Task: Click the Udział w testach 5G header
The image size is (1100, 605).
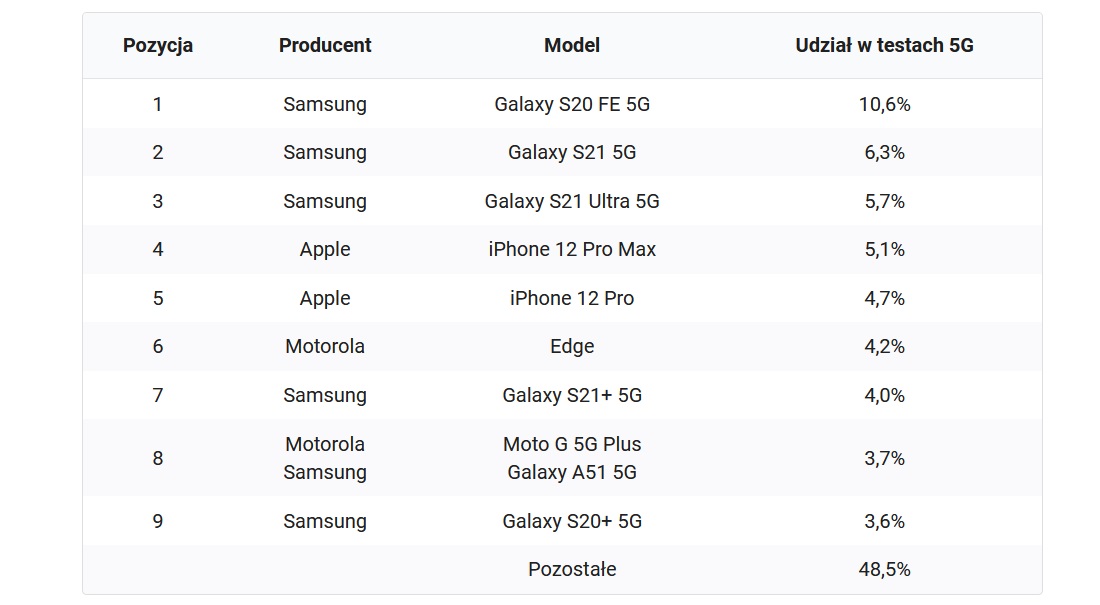Action: (x=884, y=46)
